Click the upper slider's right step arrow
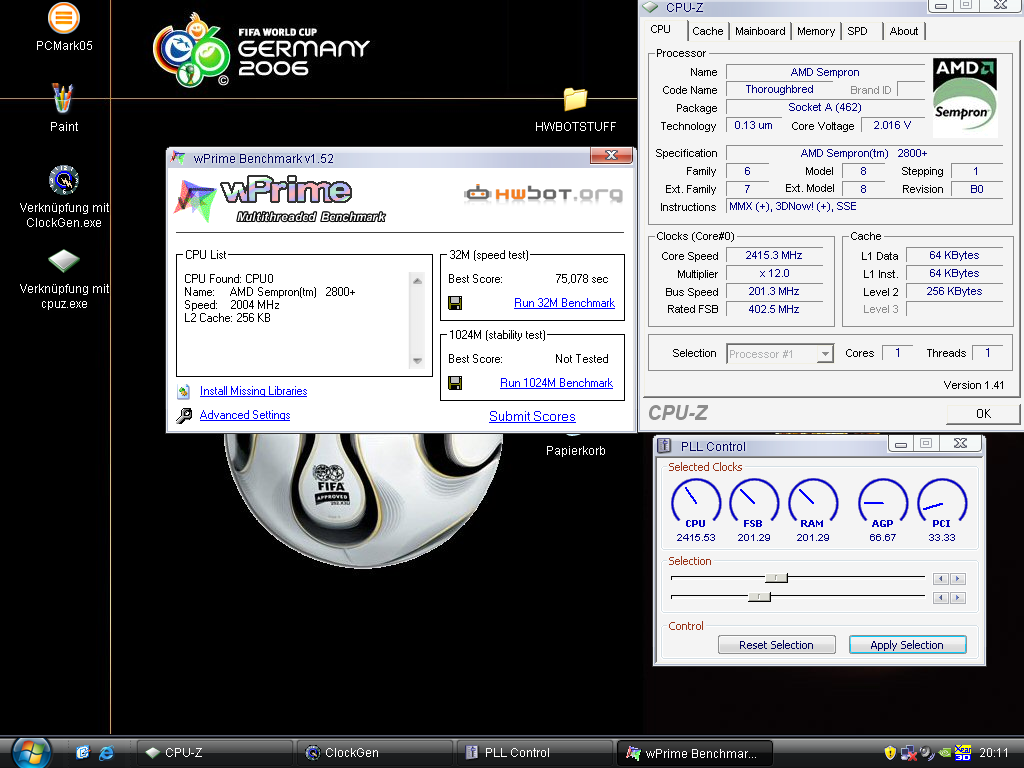This screenshot has height=768, width=1024. 958,579
